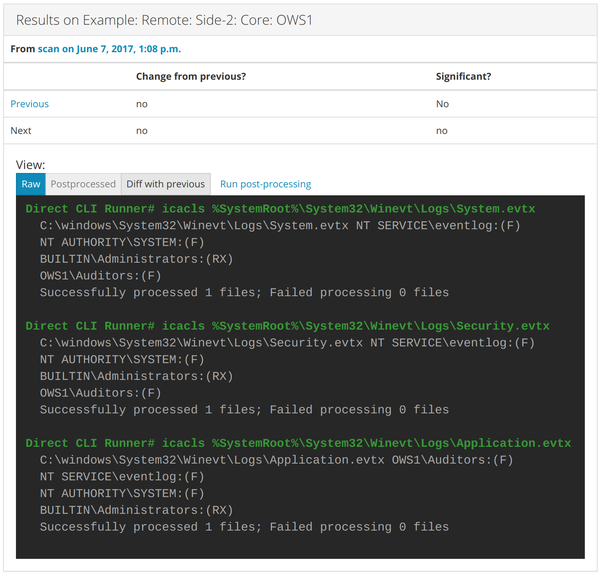Click the Results on Example page heading
This screenshot has width=600, height=574.
(x=164, y=20)
